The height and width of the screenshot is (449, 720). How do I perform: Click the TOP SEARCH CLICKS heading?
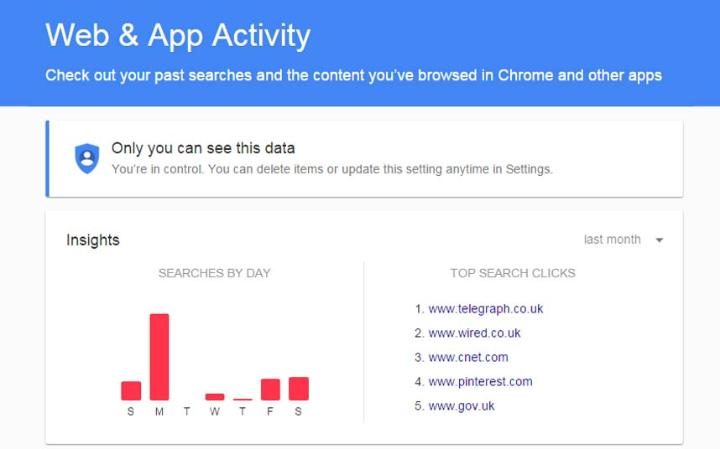pyautogui.click(x=513, y=273)
